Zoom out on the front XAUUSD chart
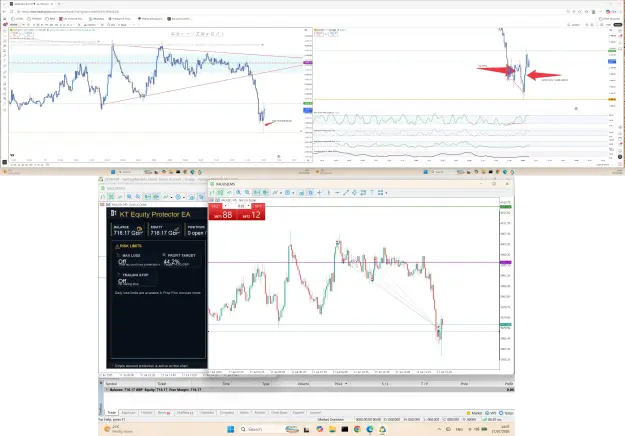 tap(247, 192)
